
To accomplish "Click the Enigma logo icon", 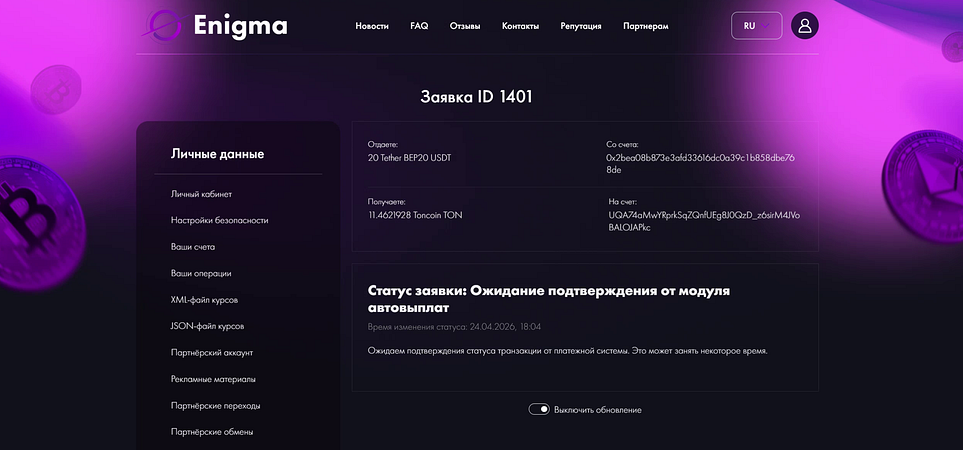I will pyautogui.click(x=162, y=25).
